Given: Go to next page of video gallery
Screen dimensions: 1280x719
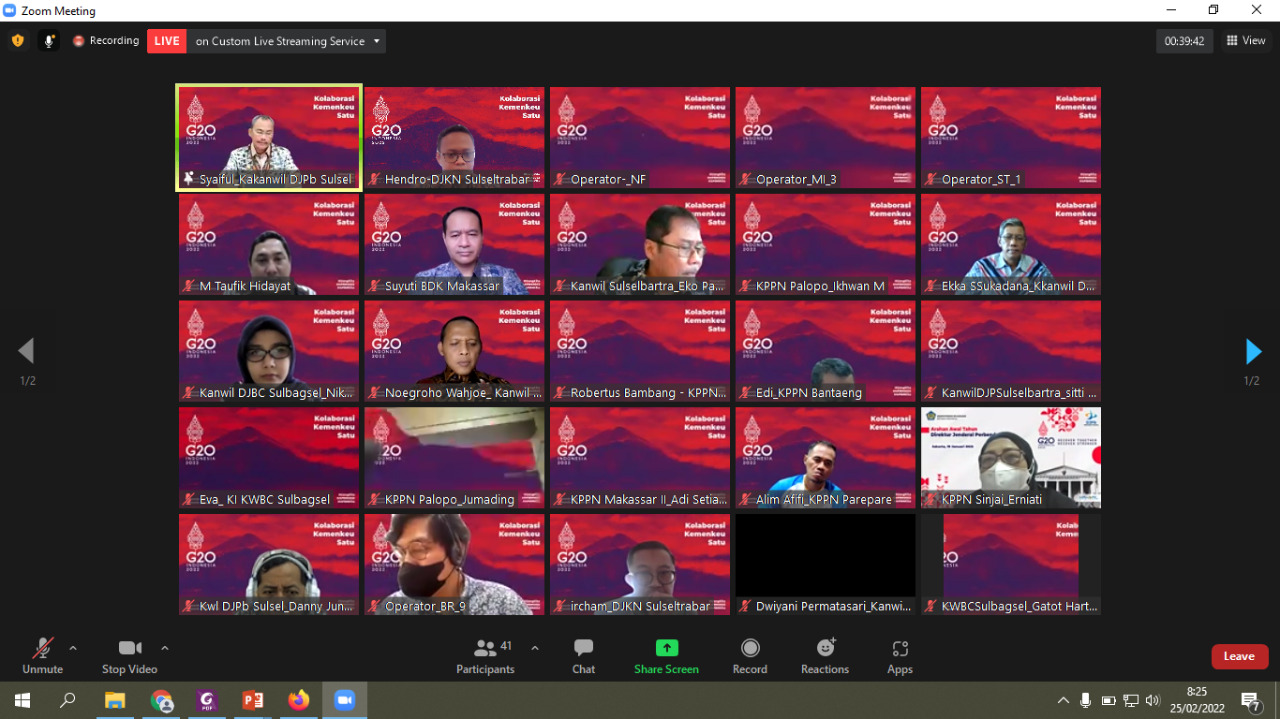Looking at the screenshot, I should [x=1252, y=352].
